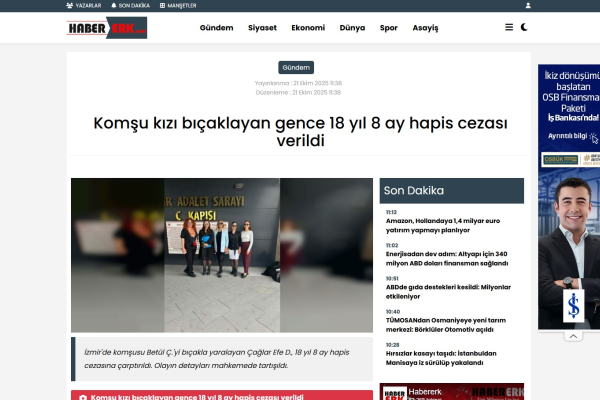The width and height of the screenshot is (600, 400).
Task: Click camera icon in red caption bar
Action: (83, 397)
